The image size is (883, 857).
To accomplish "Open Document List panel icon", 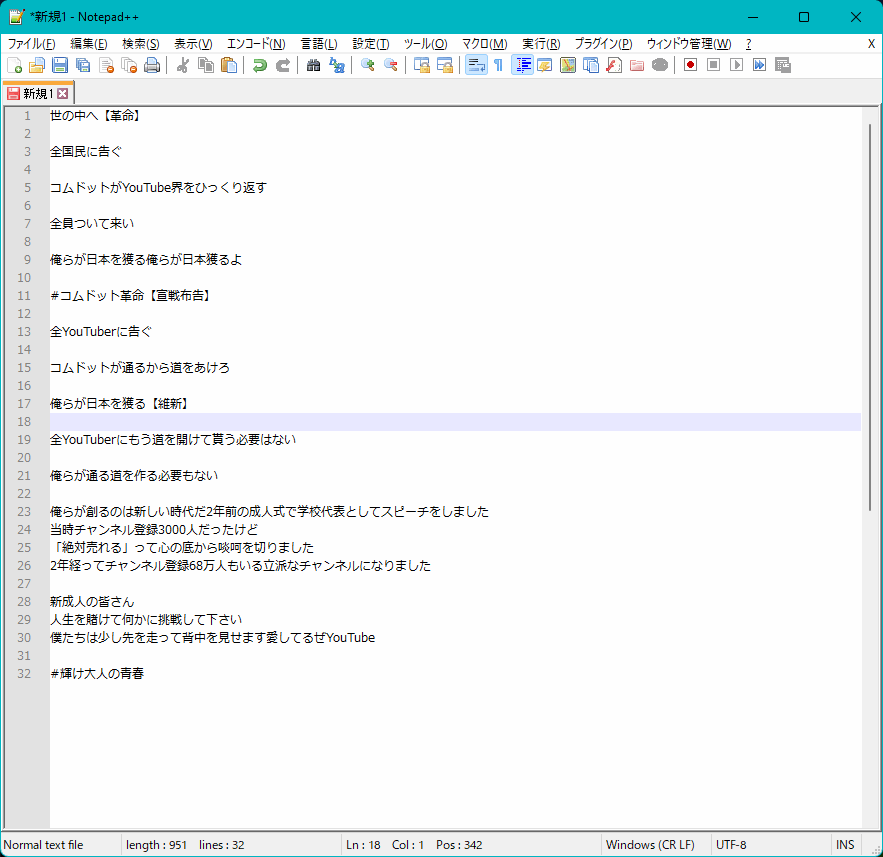I will pyautogui.click(x=591, y=65).
